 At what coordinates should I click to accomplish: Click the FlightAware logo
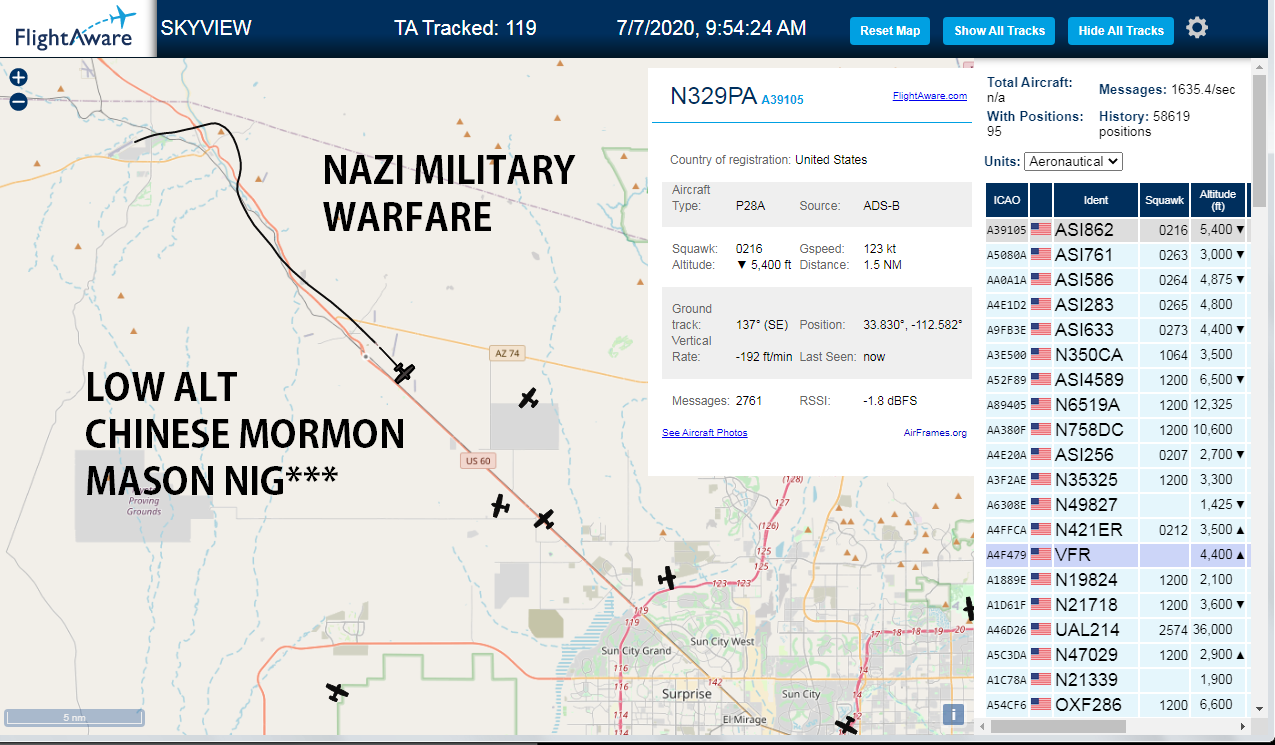[x=75, y=28]
